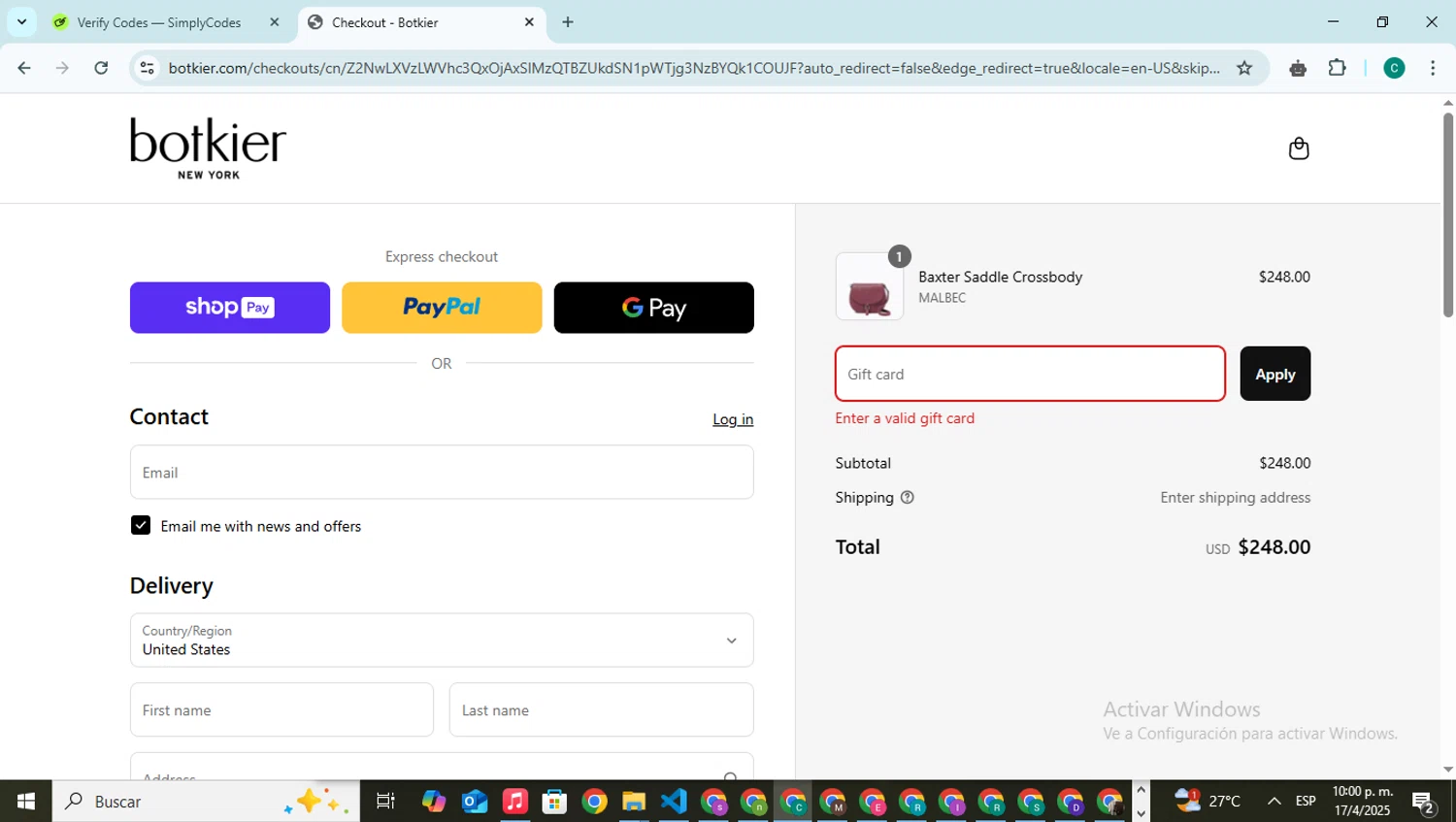
Task: Expand the Country/Region dropdown
Action: (442, 641)
